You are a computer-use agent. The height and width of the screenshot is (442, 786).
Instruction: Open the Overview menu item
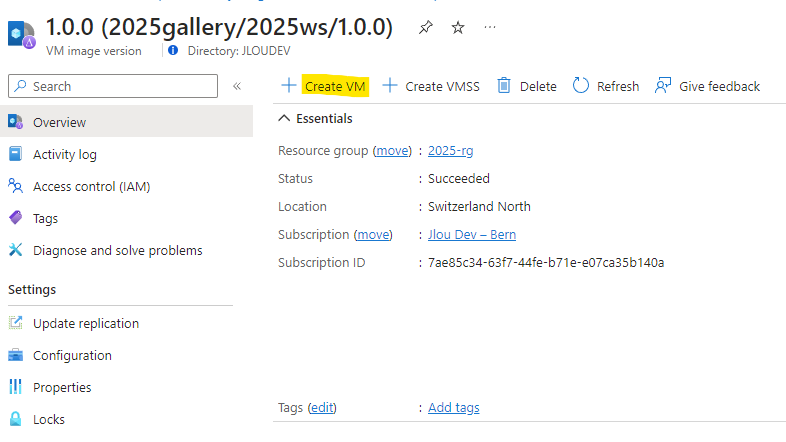coord(126,122)
